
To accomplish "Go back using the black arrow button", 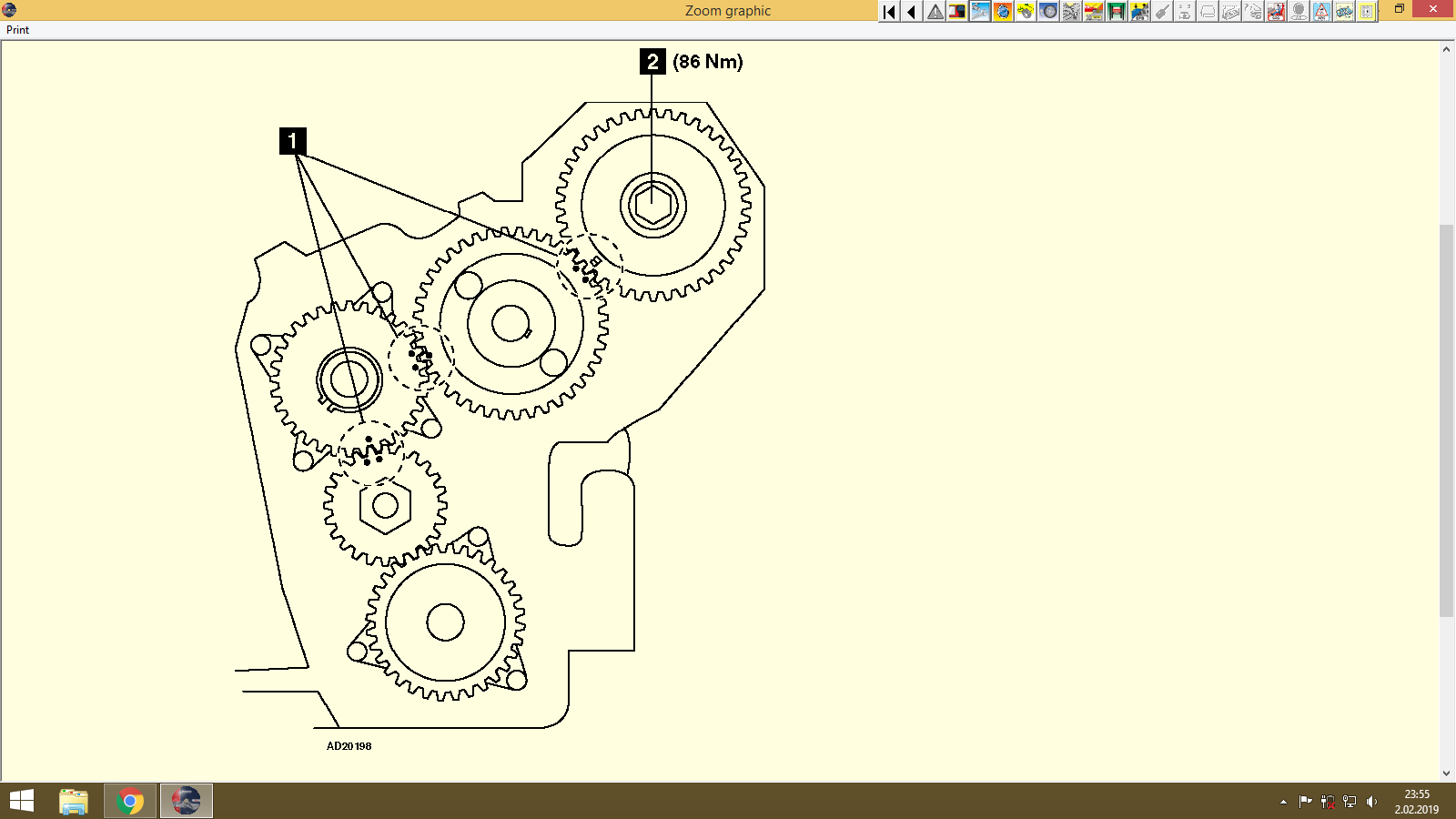I will click(x=910, y=12).
